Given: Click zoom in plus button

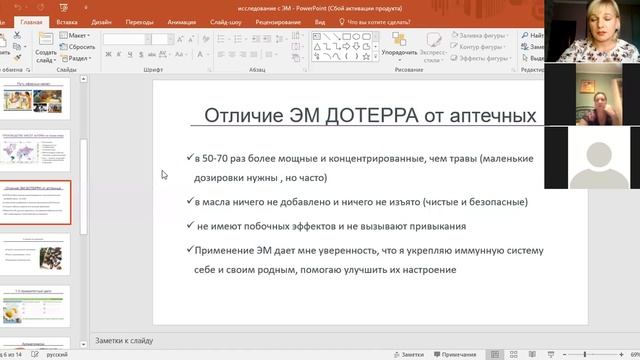Looking at the screenshot, I should tap(621, 354).
